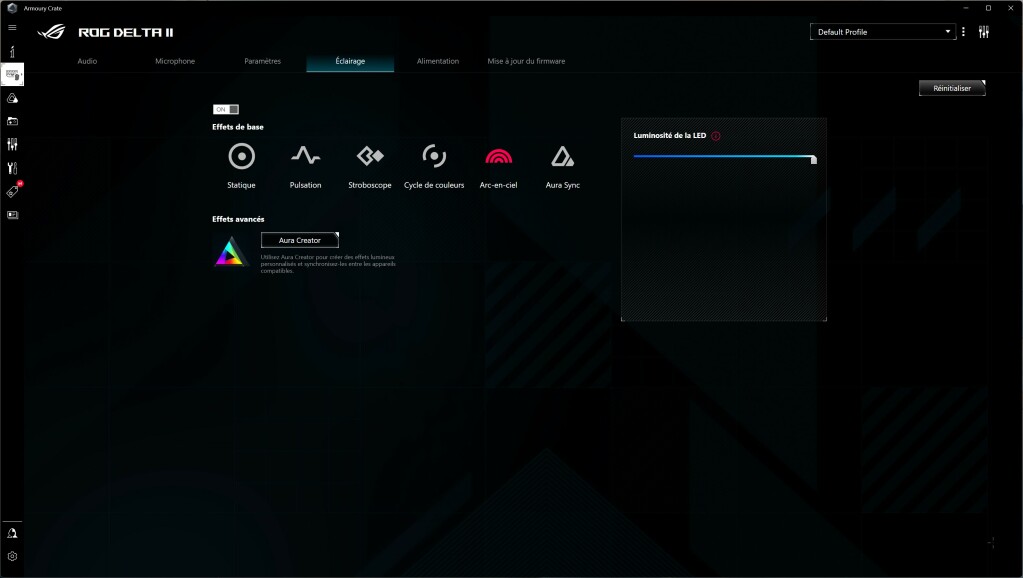Click the ROG logo in header
Screen dimensions: 1023x578
pos(52,31)
